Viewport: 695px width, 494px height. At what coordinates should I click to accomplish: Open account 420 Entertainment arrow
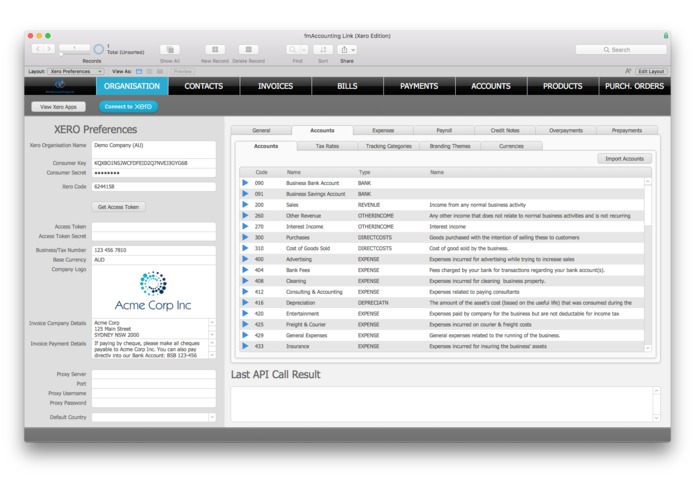click(245, 313)
